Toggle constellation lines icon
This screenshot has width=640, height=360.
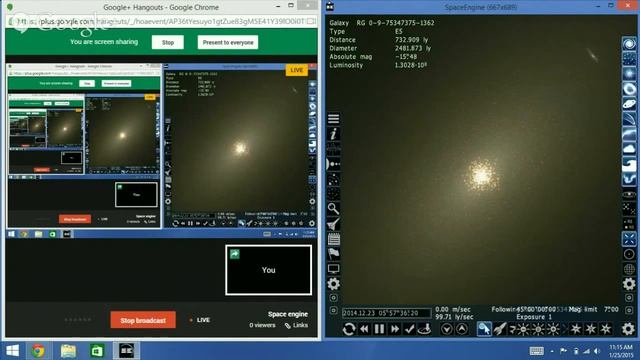point(629,209)
